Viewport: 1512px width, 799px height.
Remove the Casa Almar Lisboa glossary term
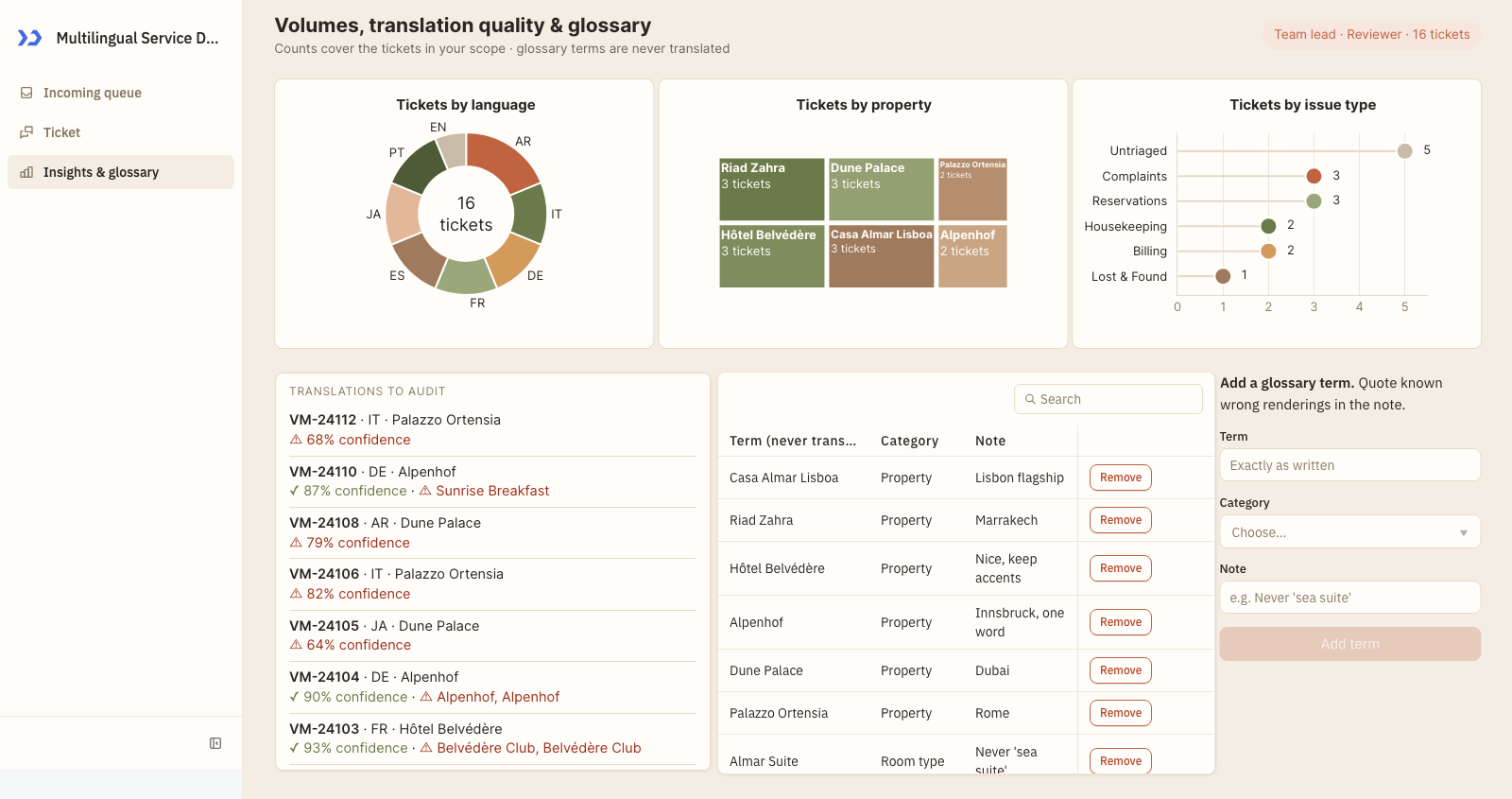(x=1121, y=478)
